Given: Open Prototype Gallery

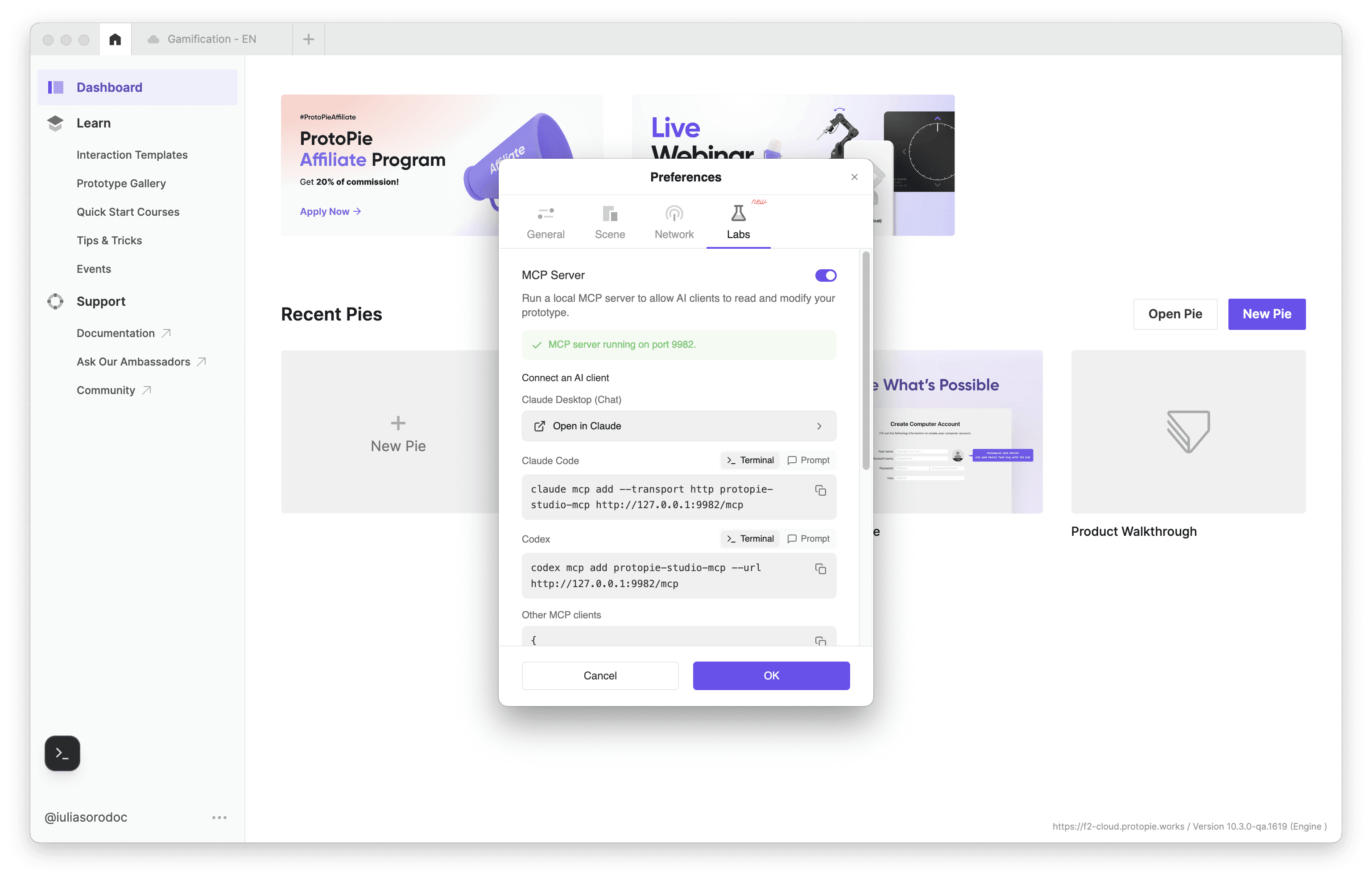Looking at the screenshot, I should 121,183.
